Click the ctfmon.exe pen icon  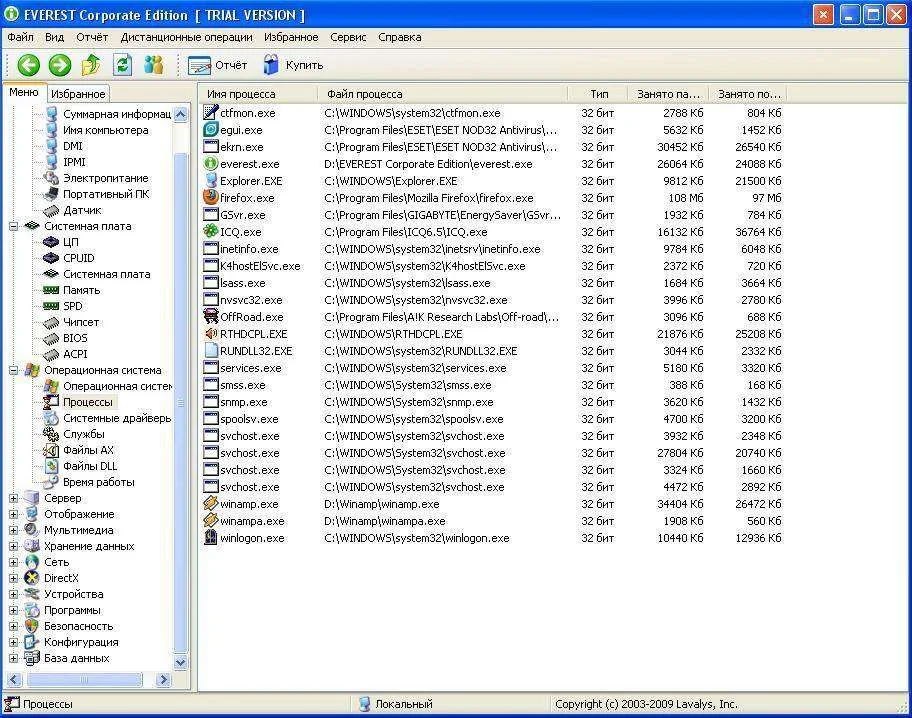point(211,112)
